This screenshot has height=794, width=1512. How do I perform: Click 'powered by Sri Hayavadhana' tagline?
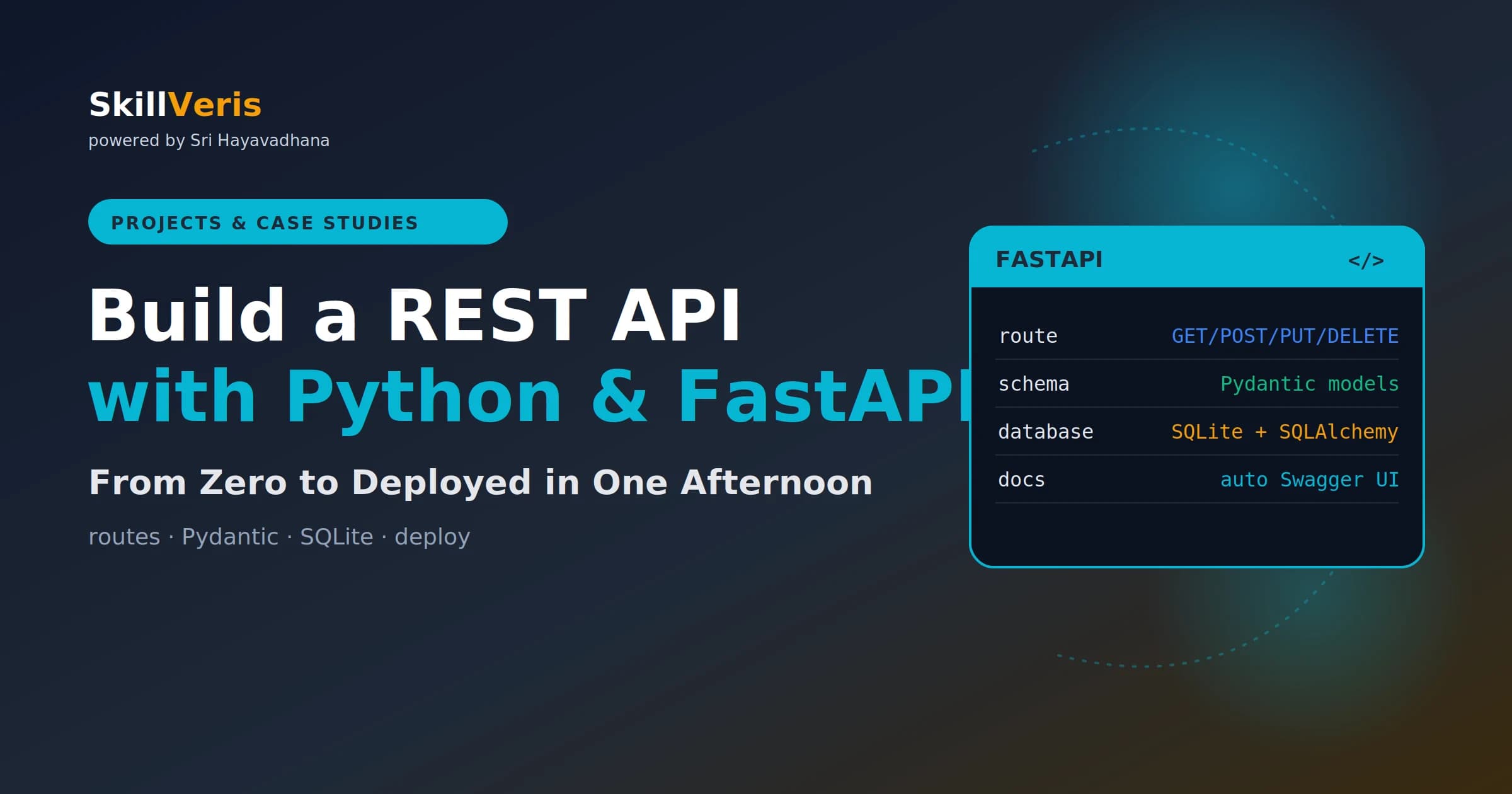coord(209,141)
